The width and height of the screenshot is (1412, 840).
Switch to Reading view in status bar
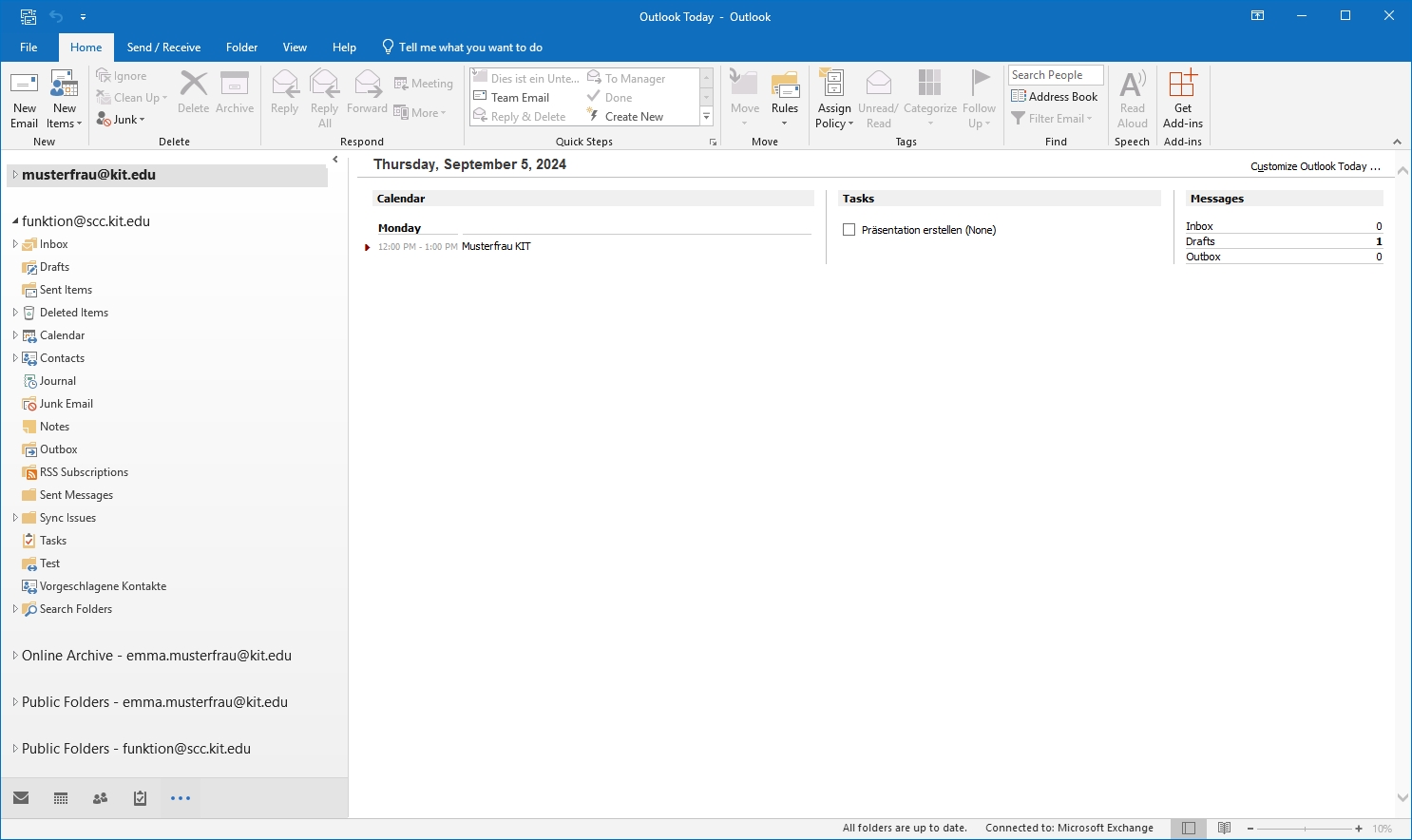[1224, 829]
